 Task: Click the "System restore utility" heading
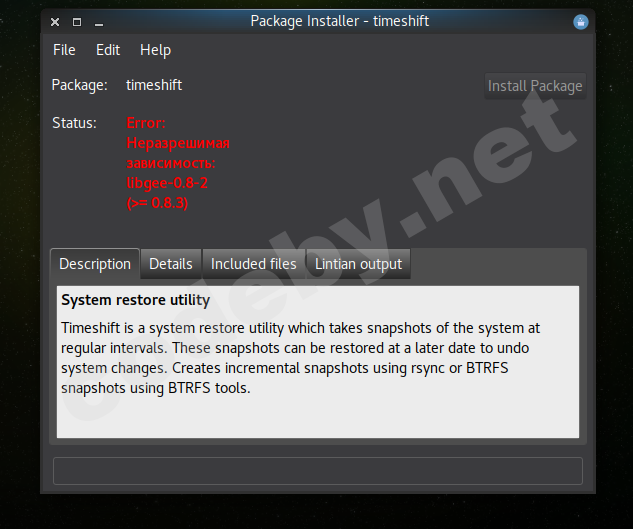[135, 300]
